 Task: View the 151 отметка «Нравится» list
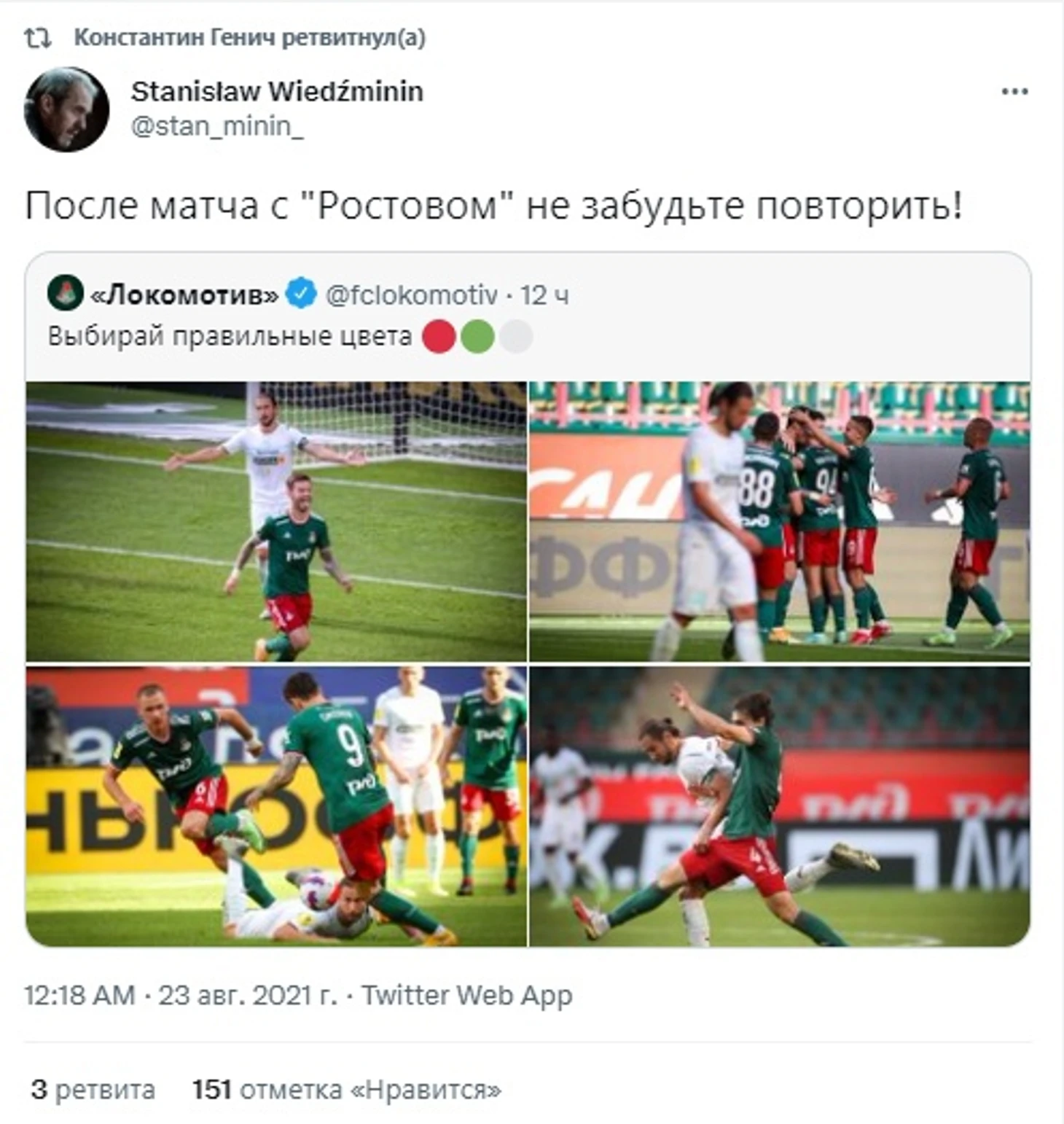point(347,1090)
